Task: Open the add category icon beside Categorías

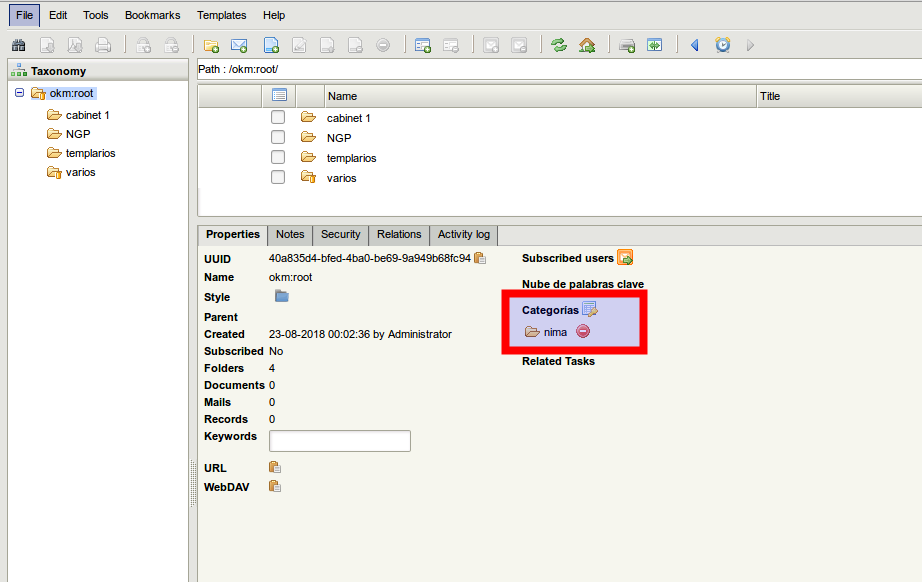Action: [x=589, y=310]
